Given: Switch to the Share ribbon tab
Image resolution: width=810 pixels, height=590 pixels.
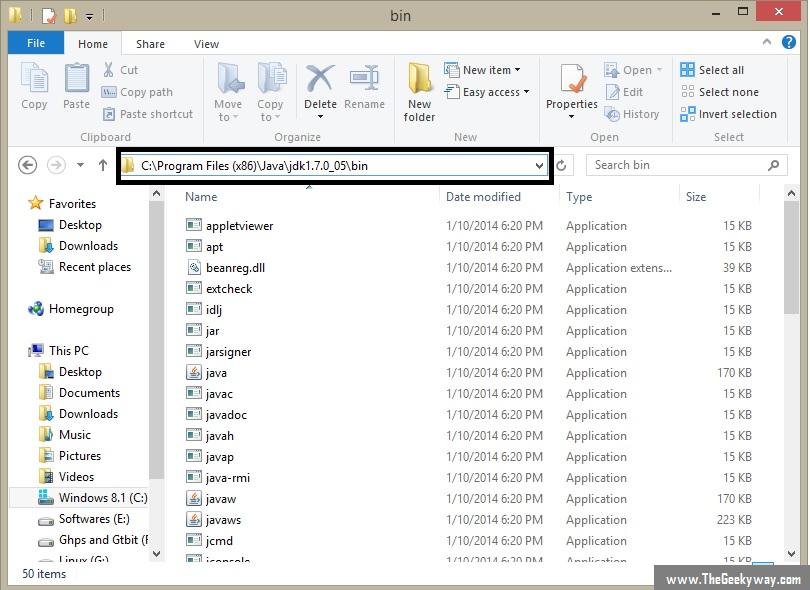Looking at the screenshot, I should pos(150,44).
